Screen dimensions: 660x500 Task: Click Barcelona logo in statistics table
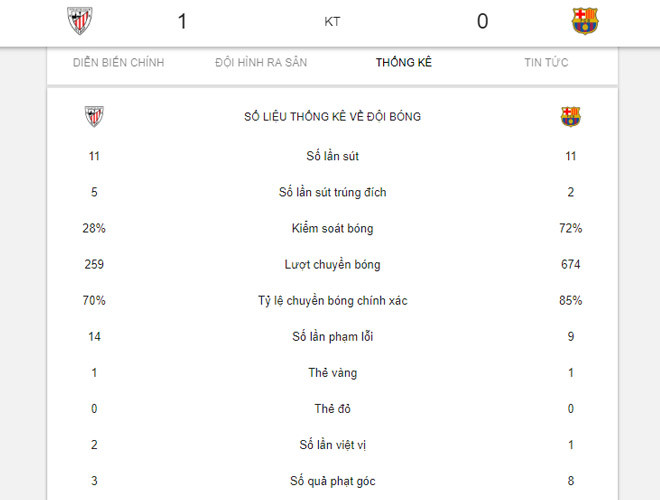570,117
